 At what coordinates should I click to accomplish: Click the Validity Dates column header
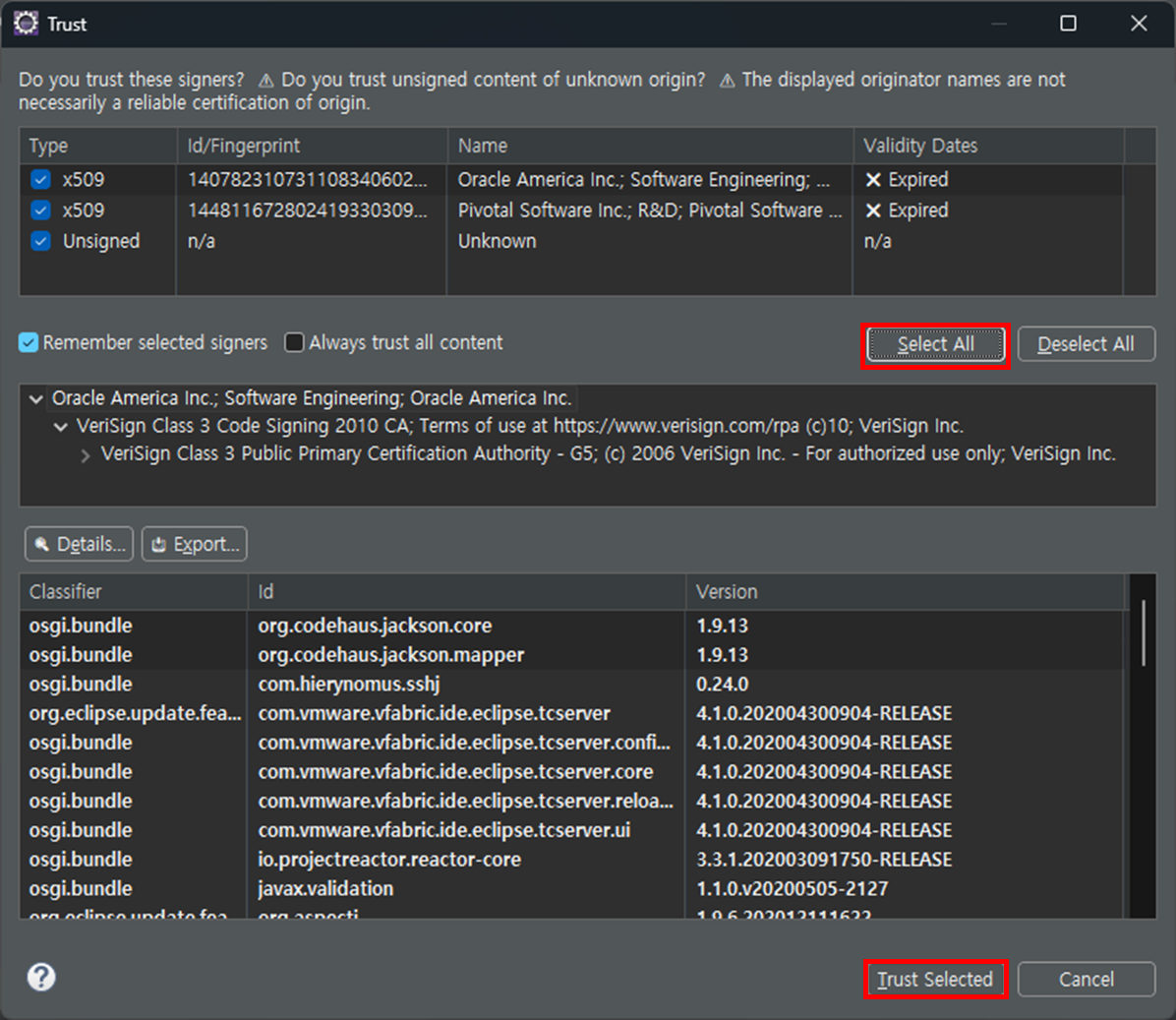[x=988, y=146]
